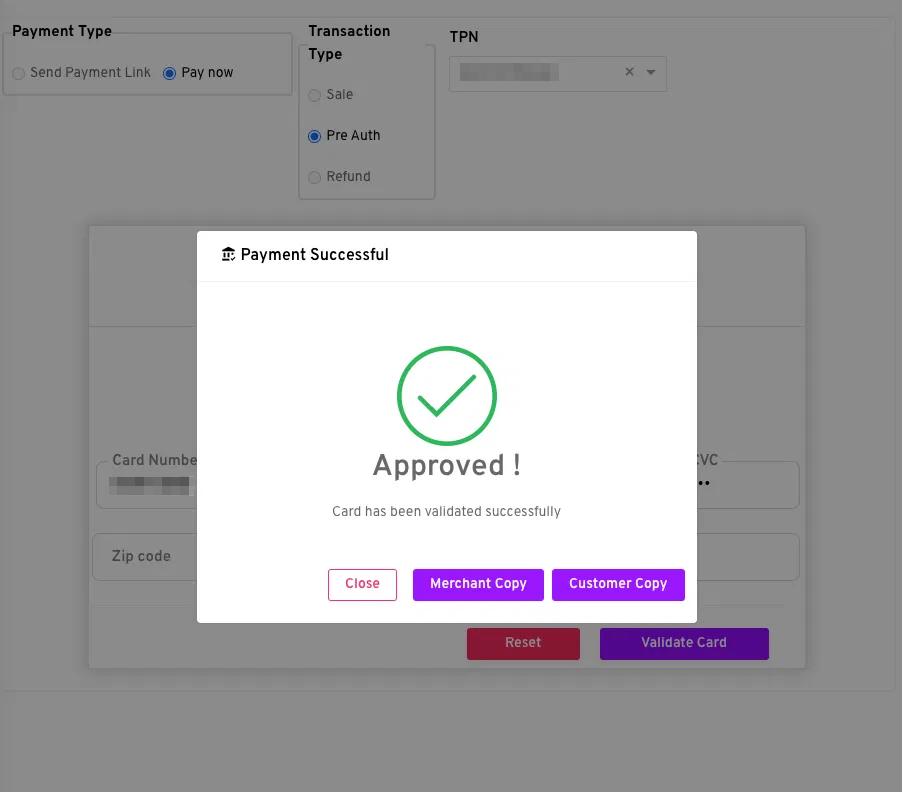Click the card validated successfully message
Screen dimensions: 902x792
[446, 511]
